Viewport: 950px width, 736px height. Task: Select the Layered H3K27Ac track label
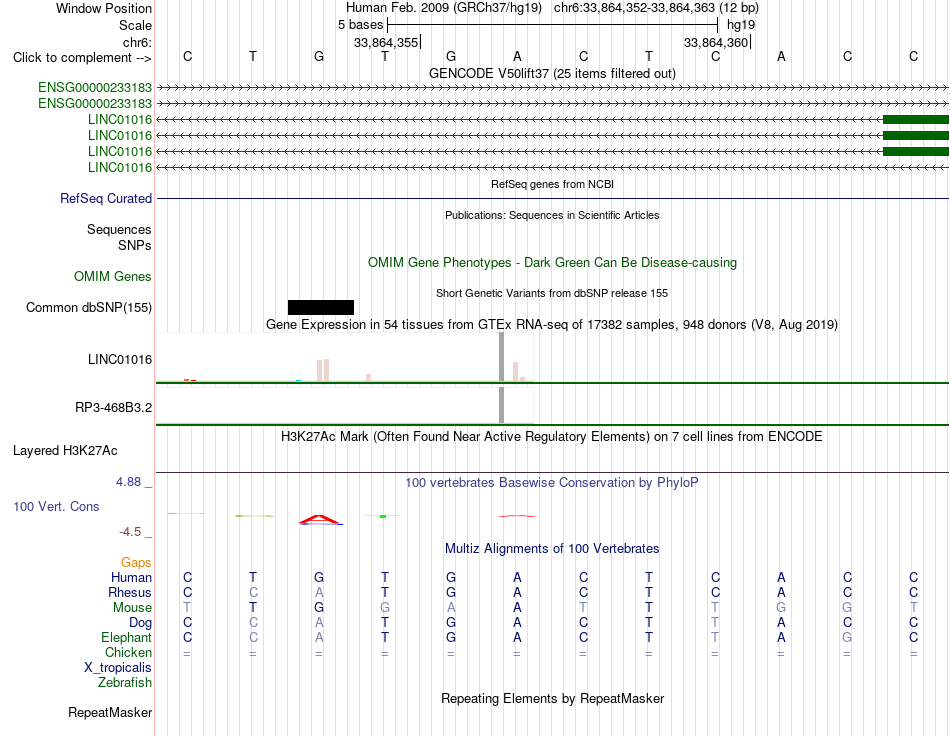(65, 450)
